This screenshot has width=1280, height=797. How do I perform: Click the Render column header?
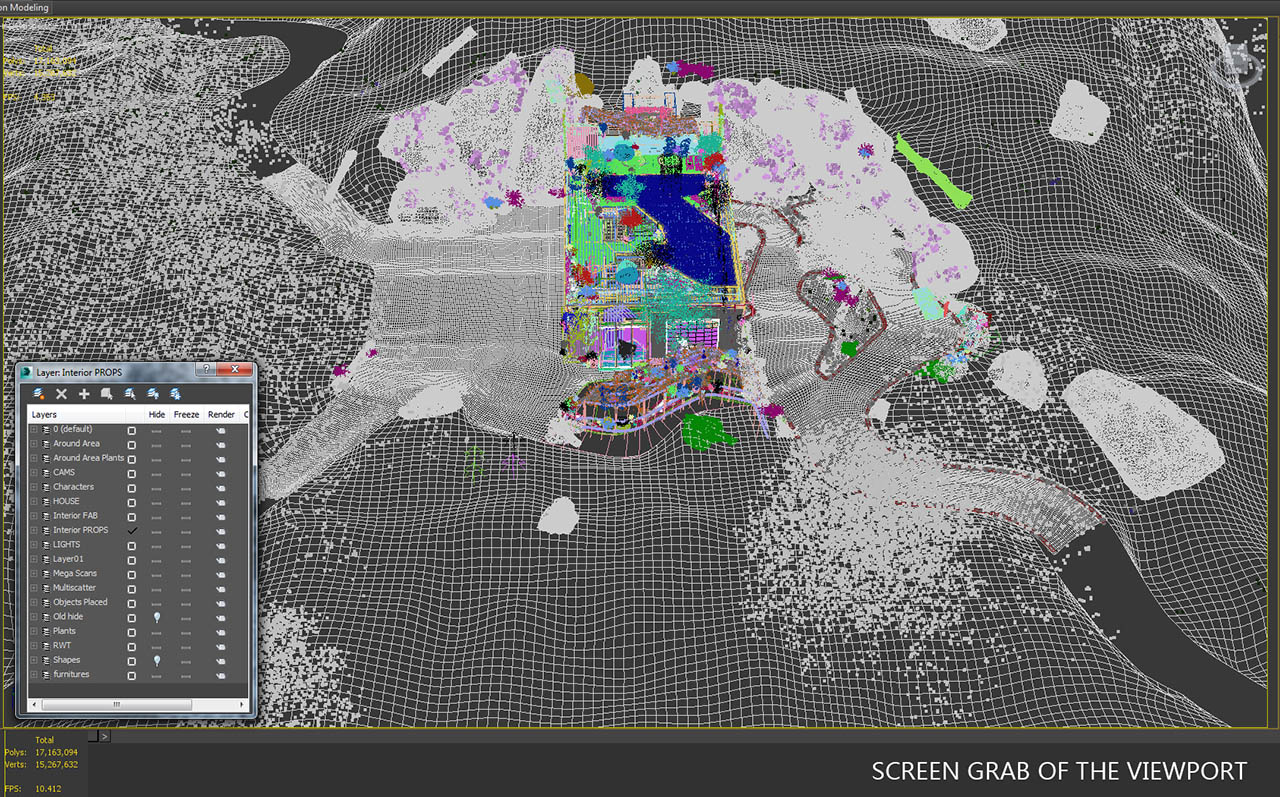222,414
